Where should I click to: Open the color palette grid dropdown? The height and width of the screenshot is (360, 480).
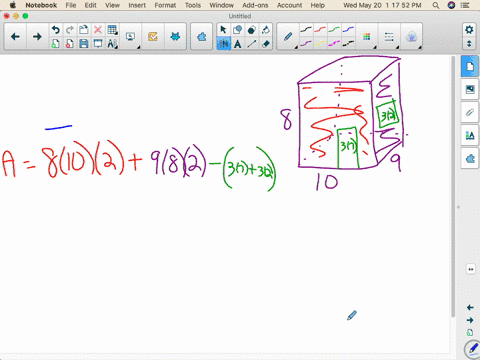(x=367, y=37)
